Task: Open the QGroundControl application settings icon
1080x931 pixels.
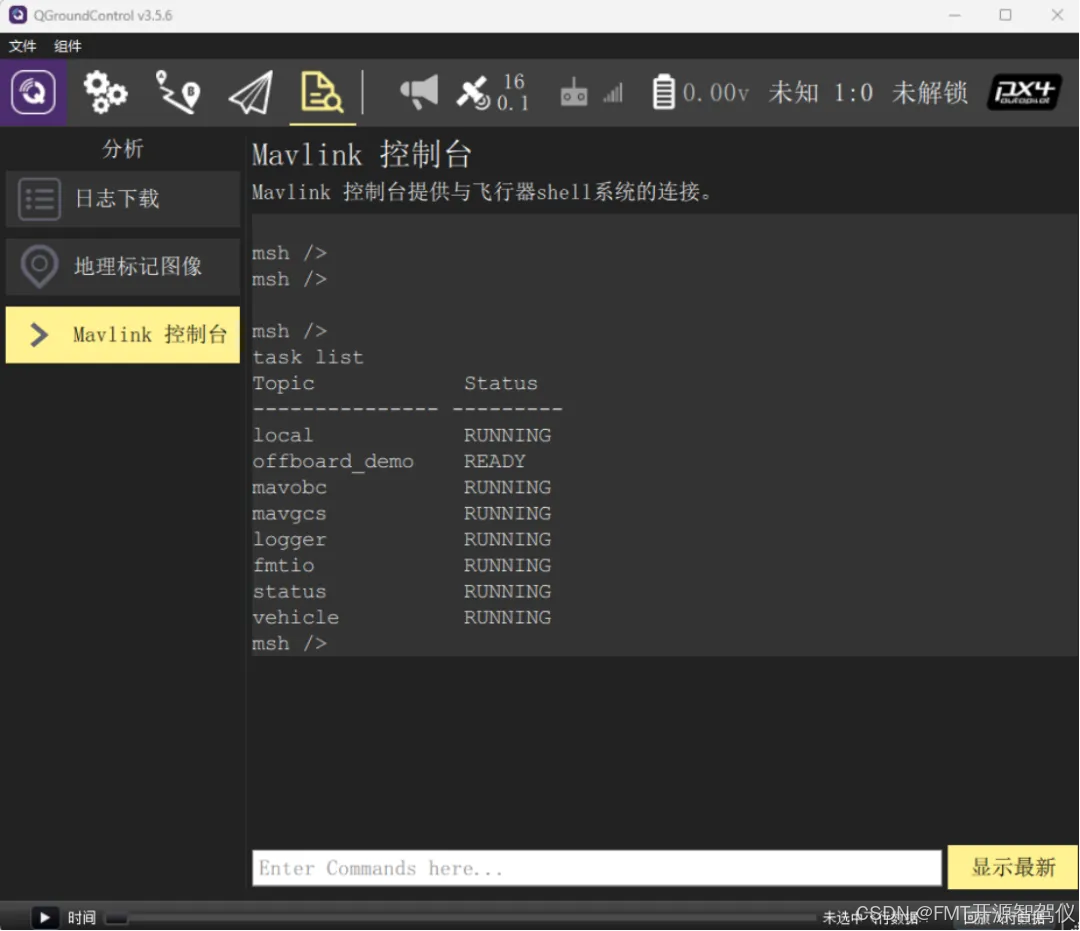Action: point(32,92)
